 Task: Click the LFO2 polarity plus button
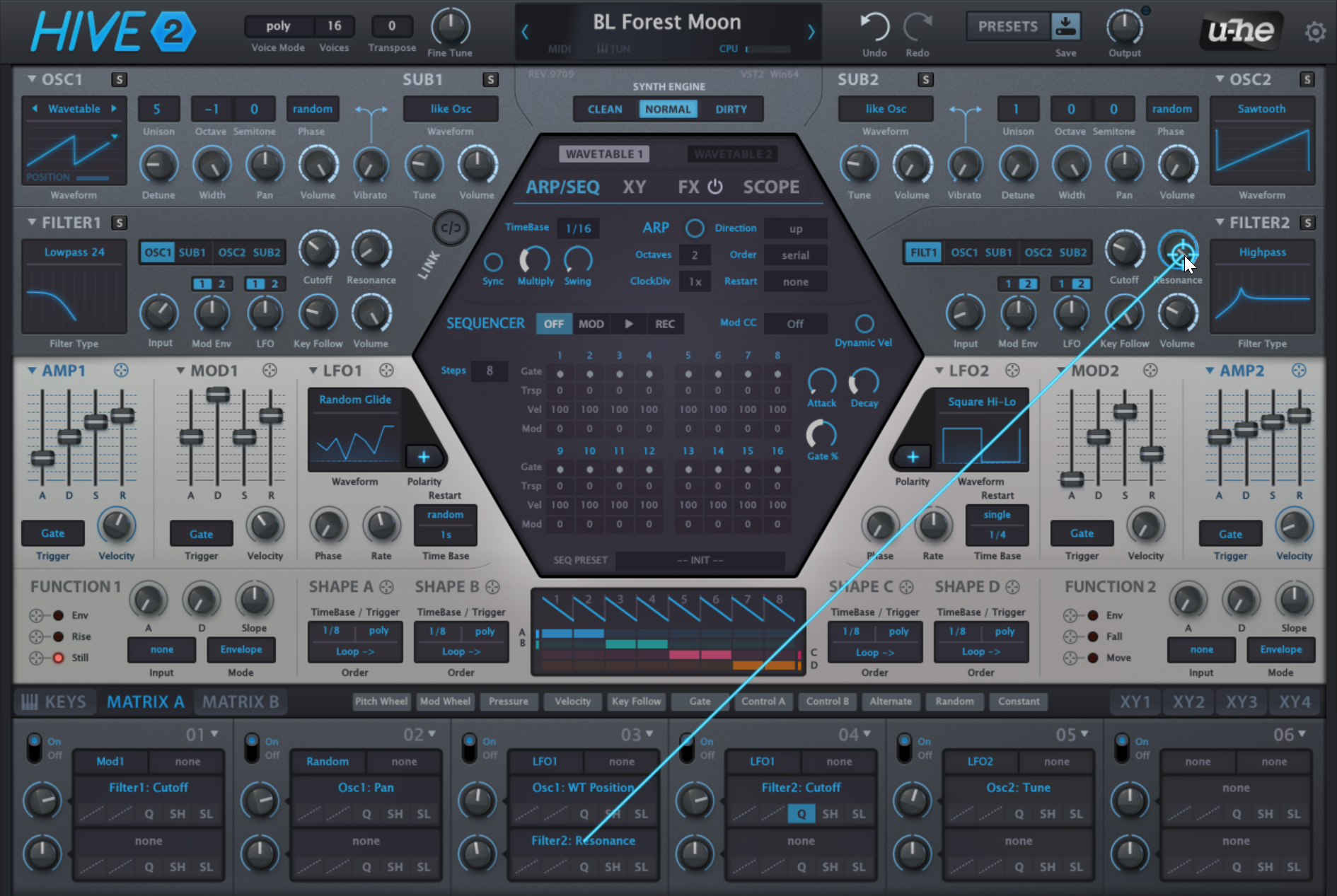[913, 457]
